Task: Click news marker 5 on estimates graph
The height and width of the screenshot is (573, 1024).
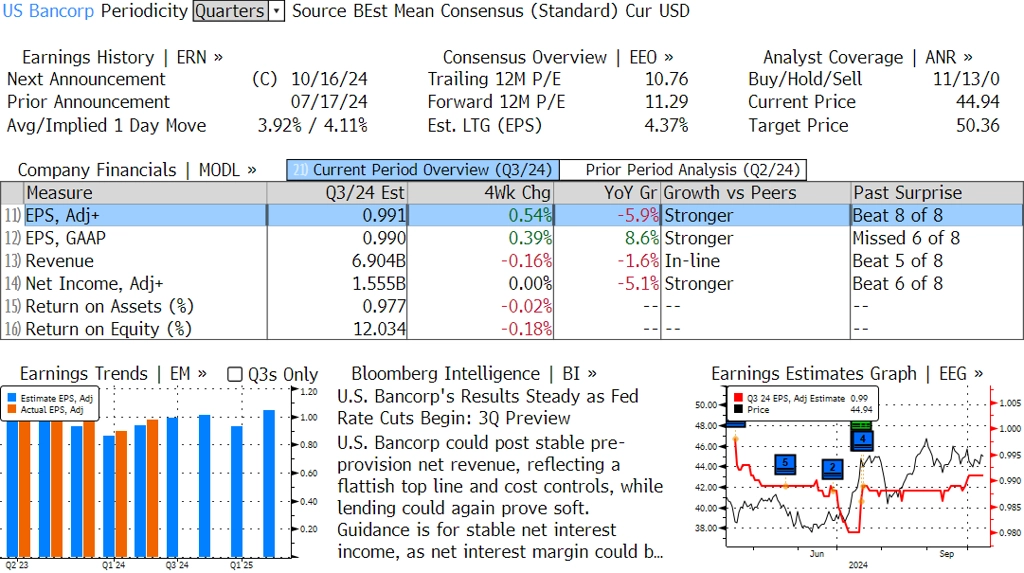Action: click(x=786, y=463)
